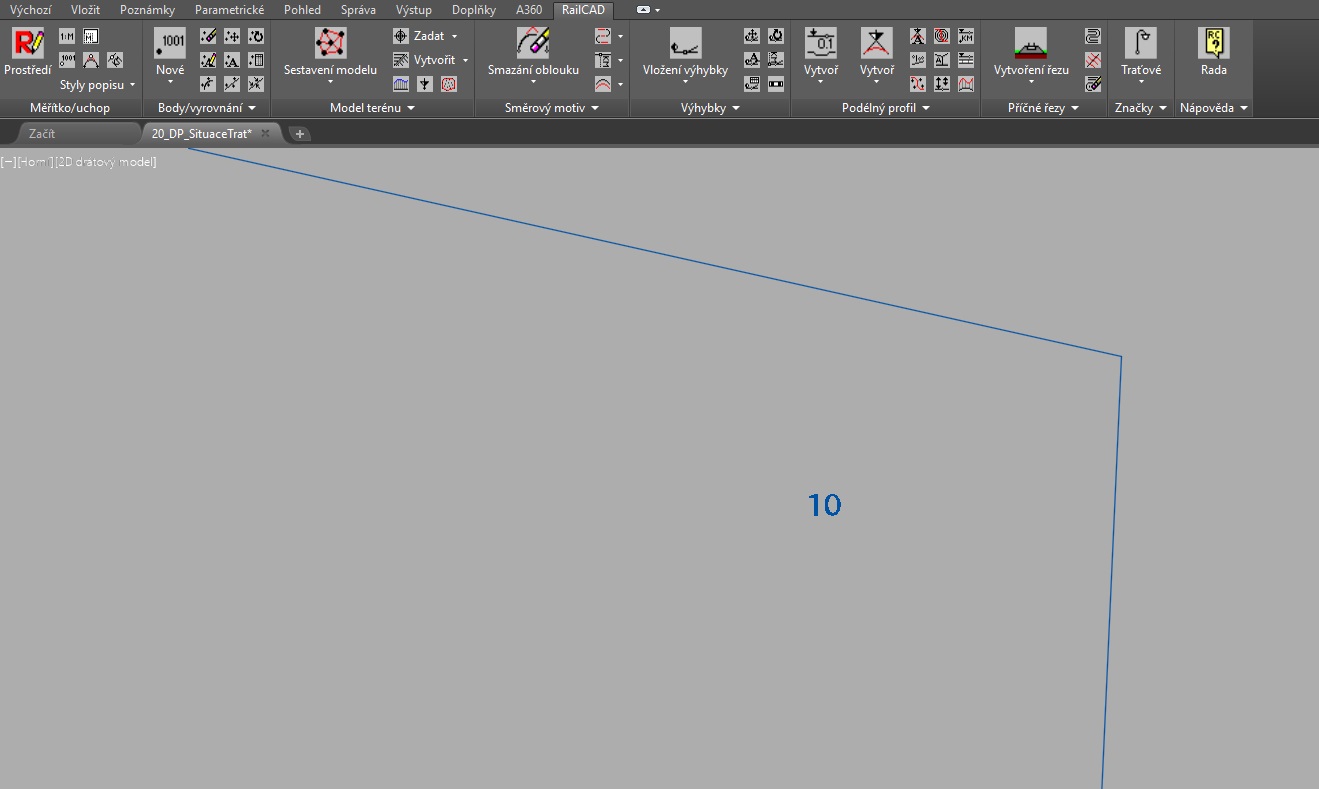Expand the Styly popisu dropdown

click(x=97, y=85)
